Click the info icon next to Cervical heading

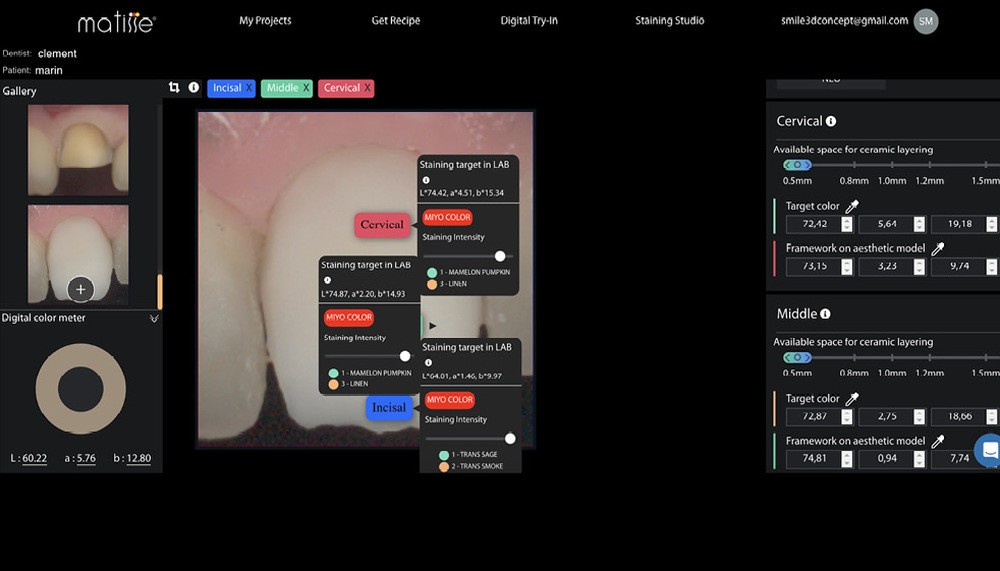tap(831, 121)
